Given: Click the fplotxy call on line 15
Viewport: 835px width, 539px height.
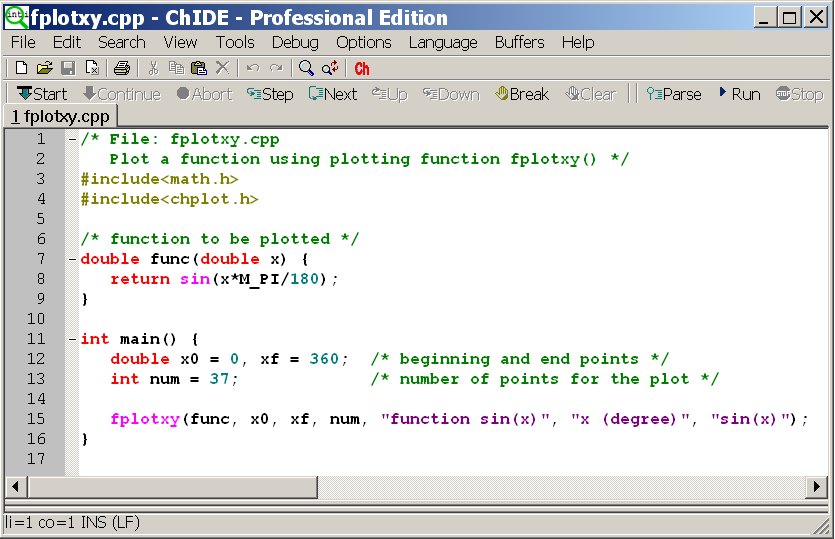Looking at the screenshot, I should coord(145,419).
